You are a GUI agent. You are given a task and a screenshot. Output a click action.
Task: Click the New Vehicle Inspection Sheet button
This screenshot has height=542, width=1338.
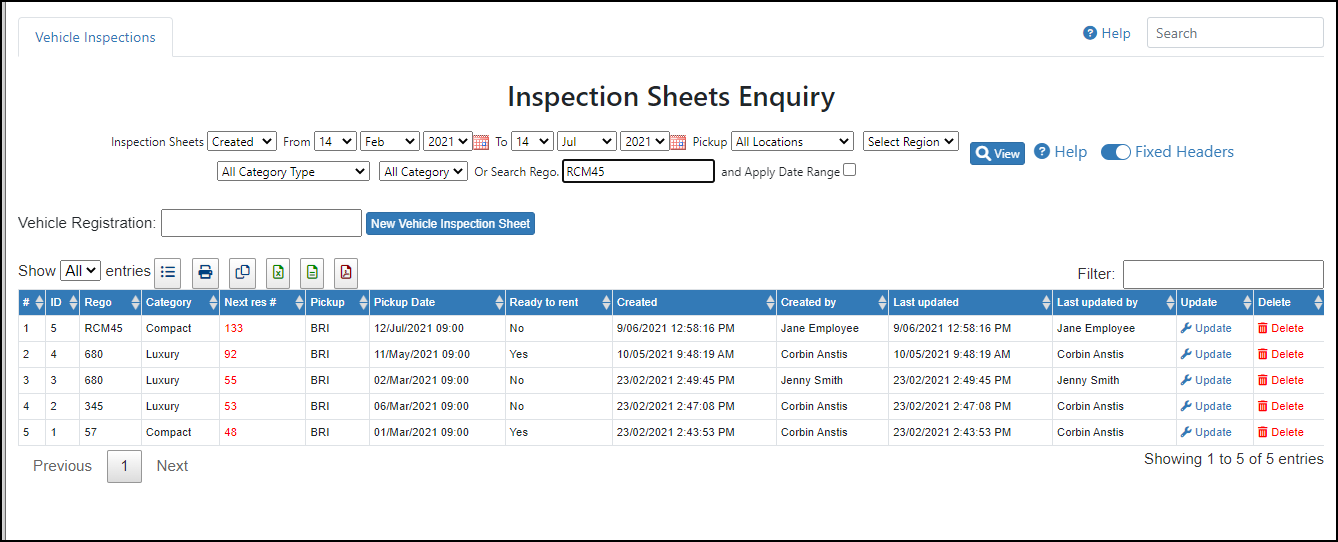[450, 224]
